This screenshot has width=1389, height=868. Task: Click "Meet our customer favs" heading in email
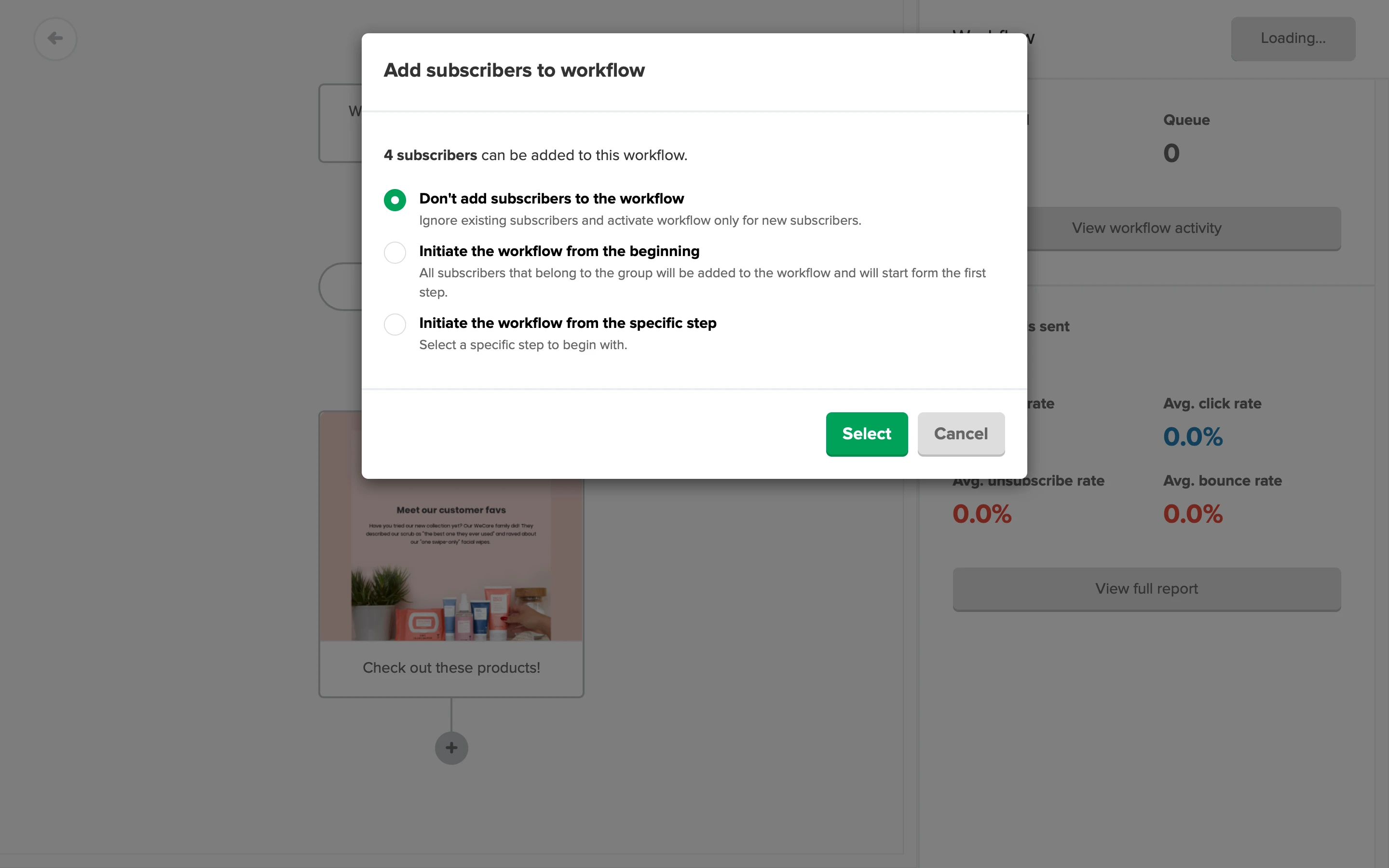[x=451, y=510]
